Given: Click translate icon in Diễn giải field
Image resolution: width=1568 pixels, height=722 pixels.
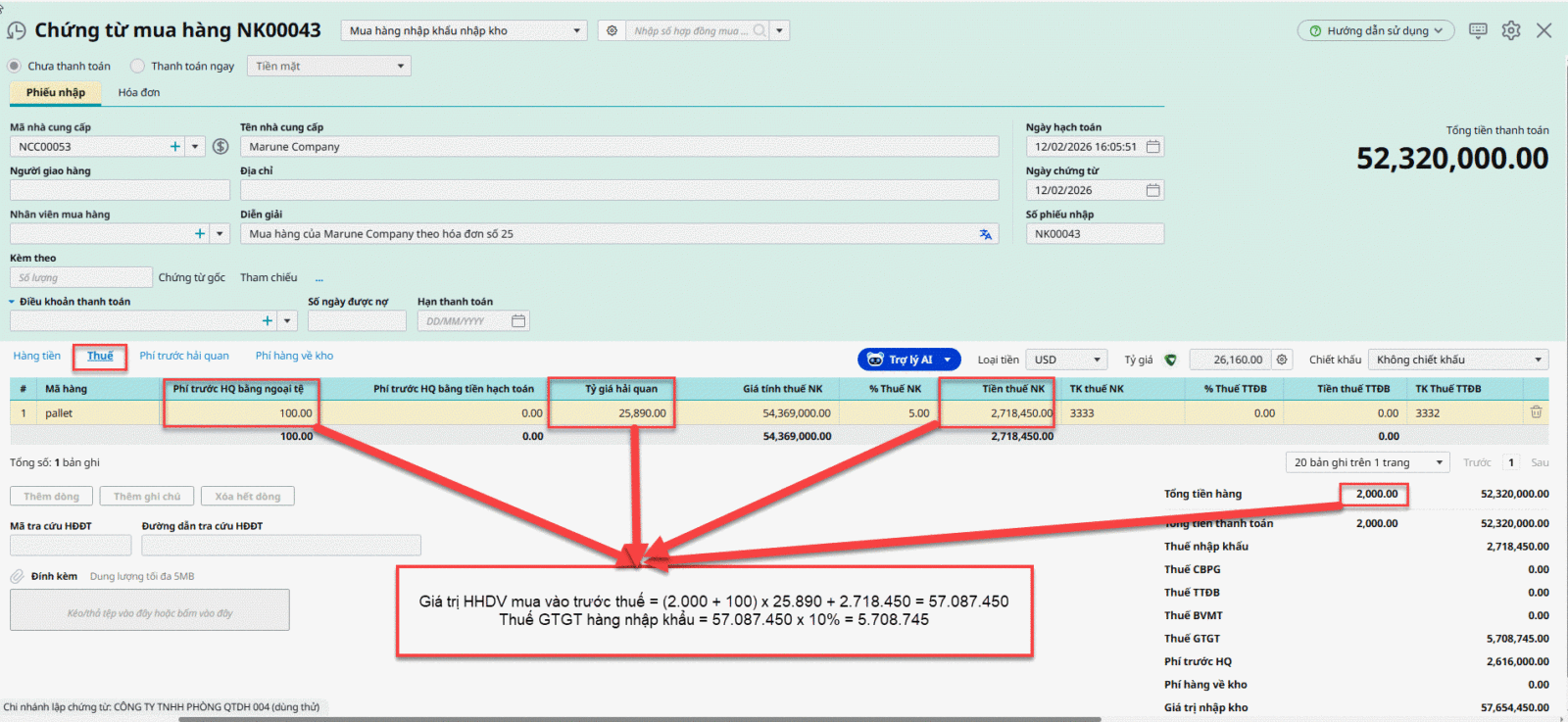Looking at the screenshot, I should pyautogui.click(x=985, y=234).
